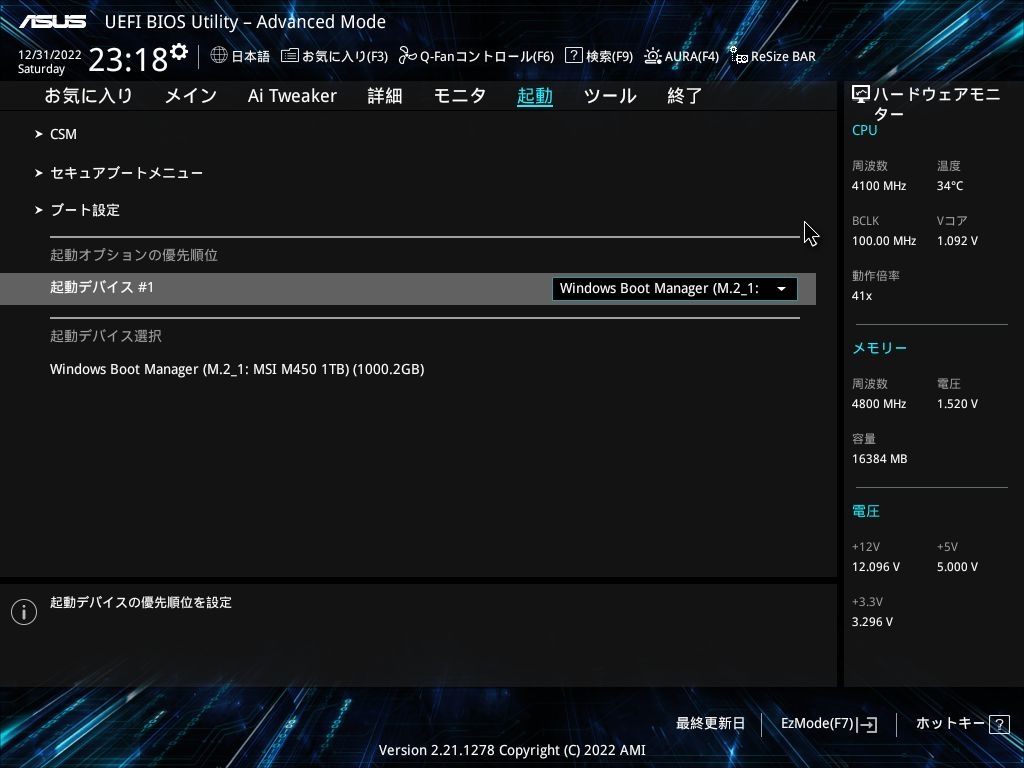Click the ReSize BAR label

[x=783, y=56]
